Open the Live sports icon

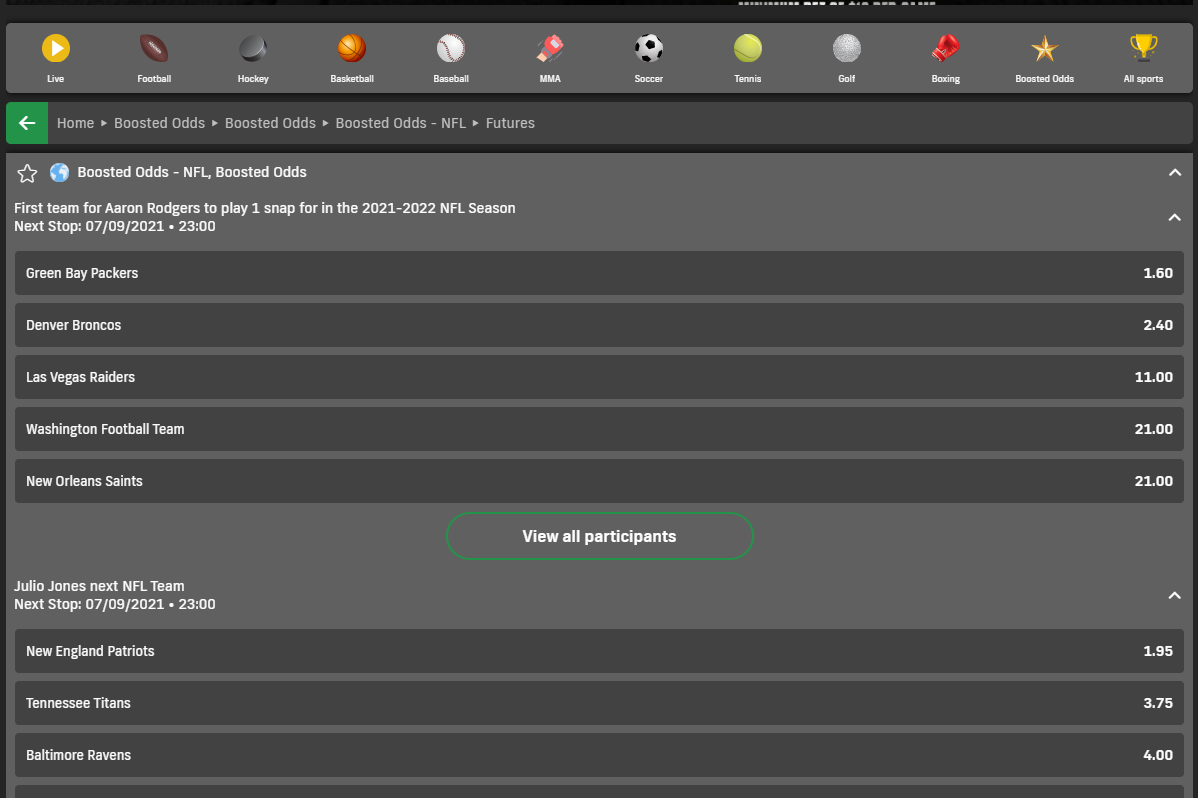coord(56,49)
